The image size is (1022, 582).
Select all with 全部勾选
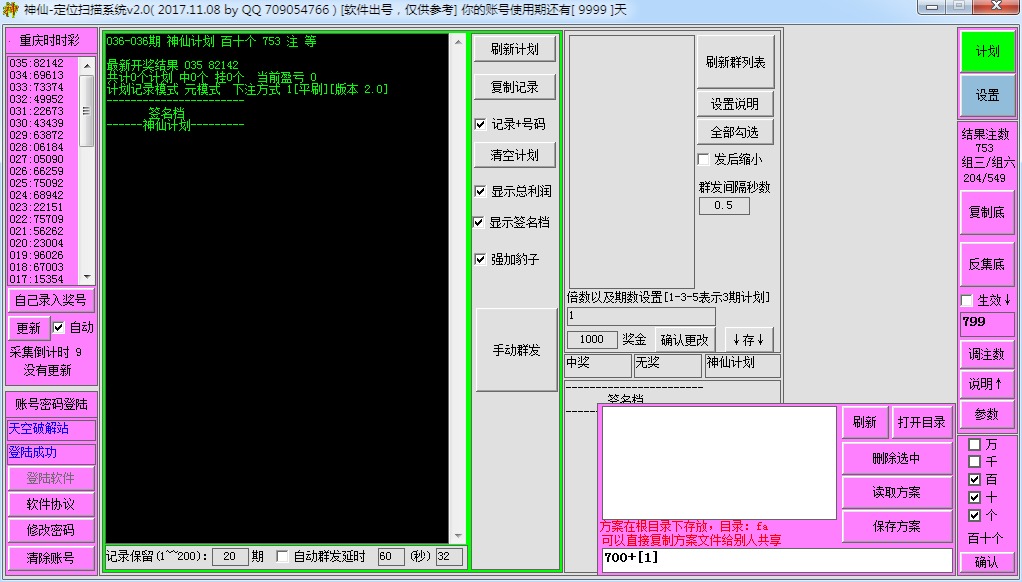(735, 132)
